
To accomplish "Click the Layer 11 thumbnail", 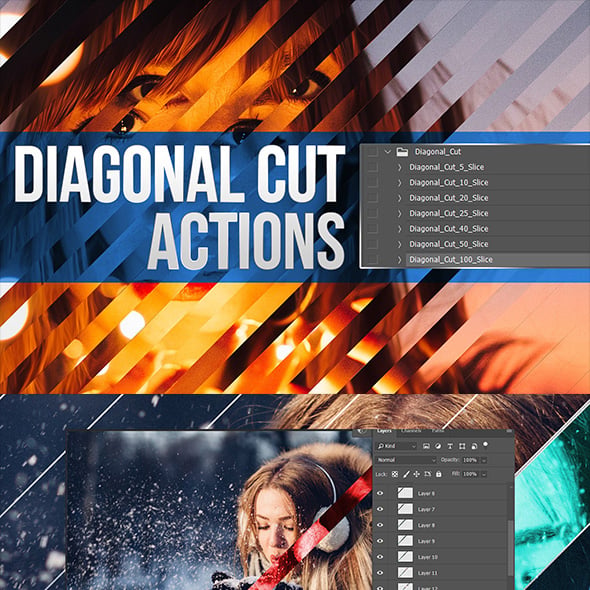I will (x=405, y=572).
